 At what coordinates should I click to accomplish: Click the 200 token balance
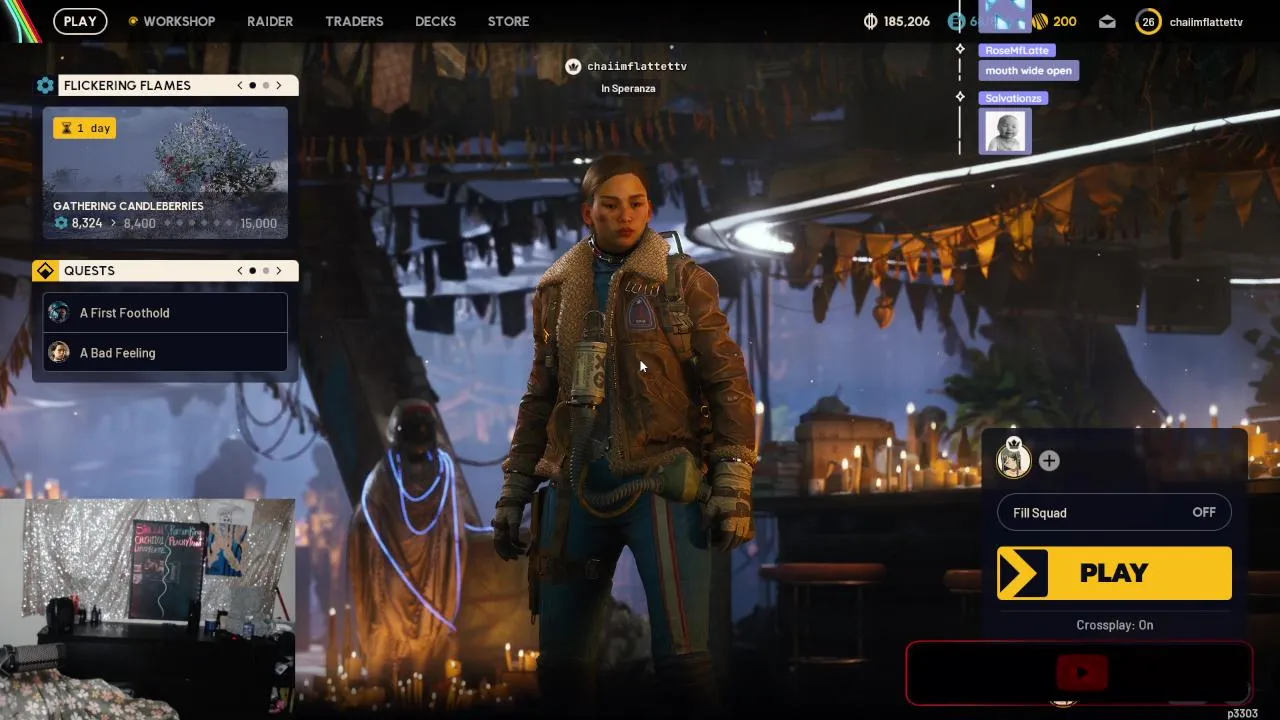pyautogui.click(x=1065, y=21)
